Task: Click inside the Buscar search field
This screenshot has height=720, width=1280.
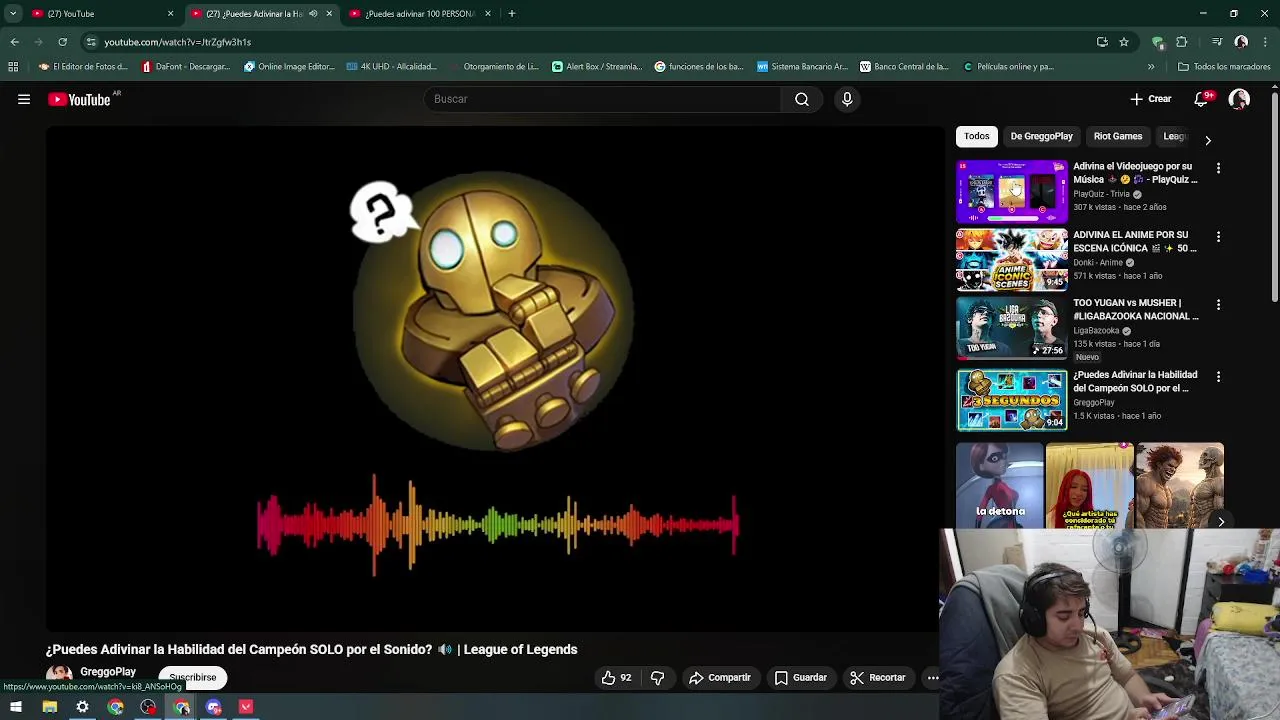Action: (605, 99)
